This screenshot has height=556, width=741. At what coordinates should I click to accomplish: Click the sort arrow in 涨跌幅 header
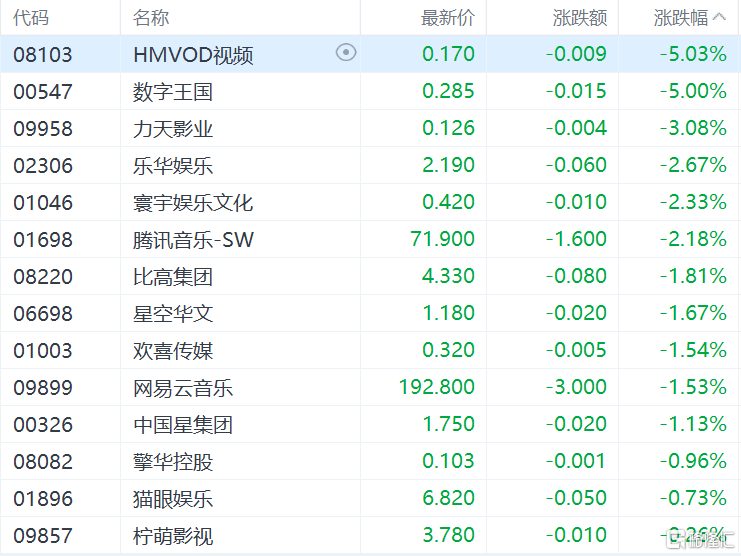pos(721,18)
